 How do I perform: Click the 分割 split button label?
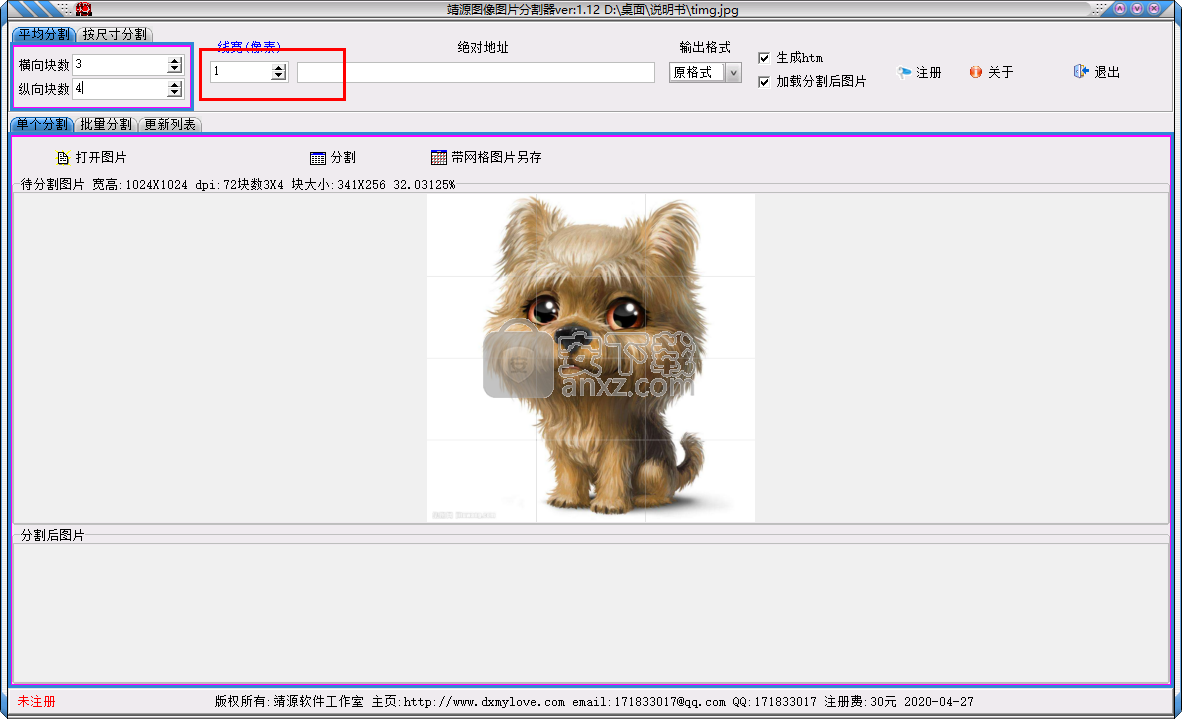click(343, 158)
